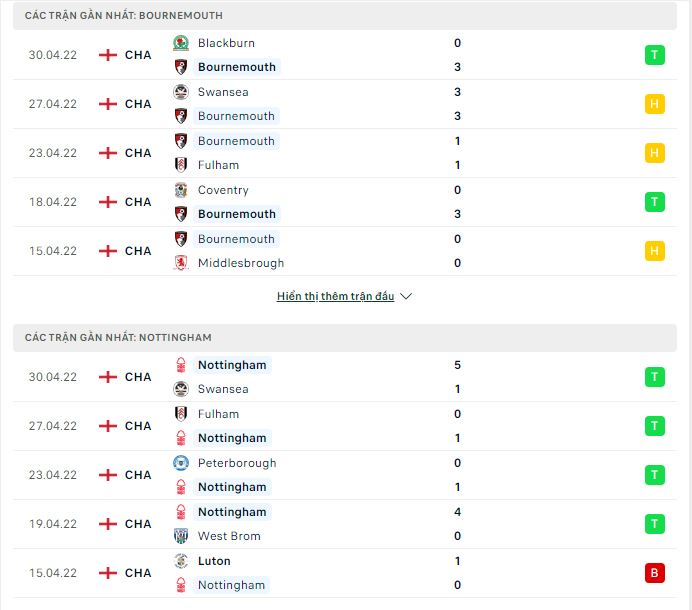Click 'Hiển thị thêm trận đấu' link text

click(x=335, y=297)
